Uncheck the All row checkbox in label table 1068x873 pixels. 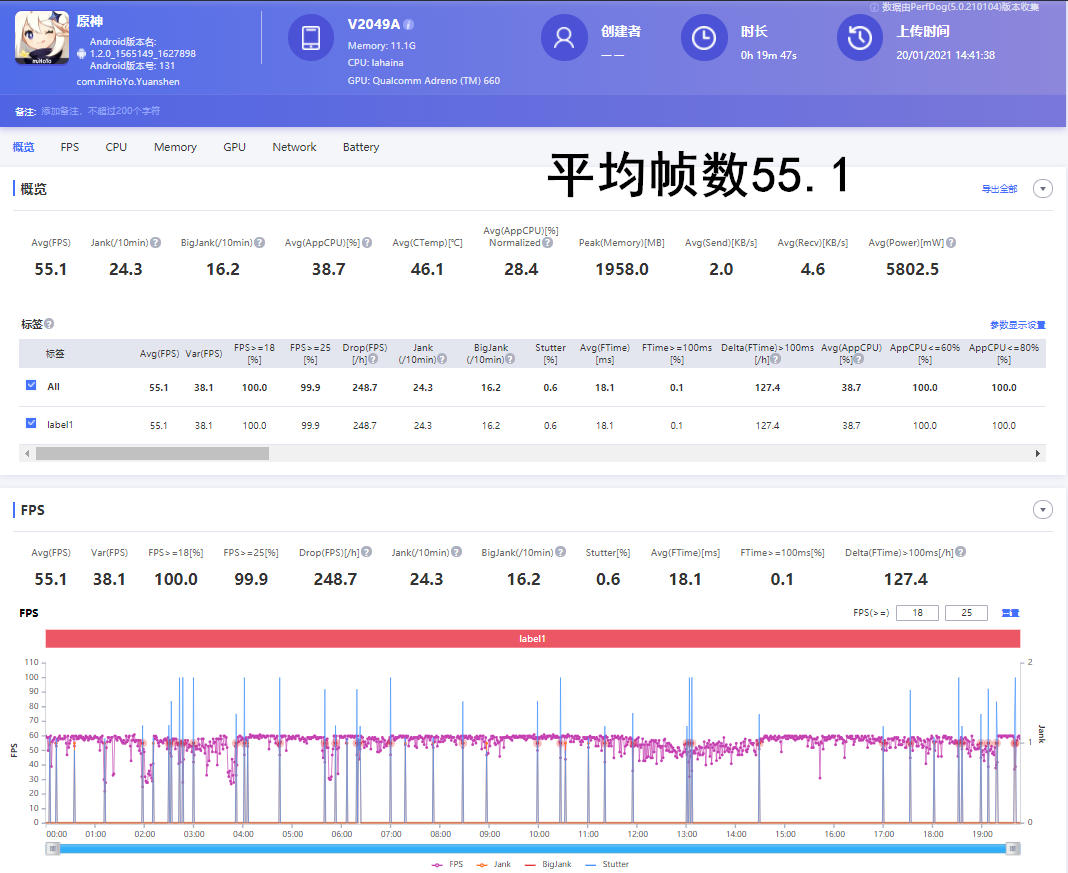(29, 387)
